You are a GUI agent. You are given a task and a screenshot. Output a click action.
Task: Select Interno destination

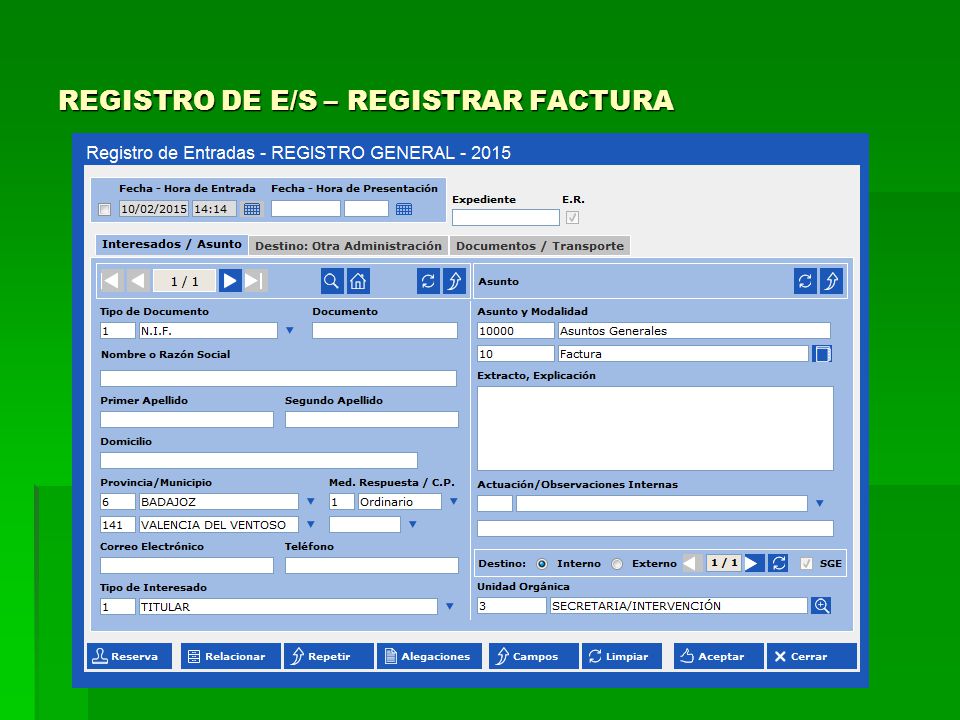click(x=541, y=564)
